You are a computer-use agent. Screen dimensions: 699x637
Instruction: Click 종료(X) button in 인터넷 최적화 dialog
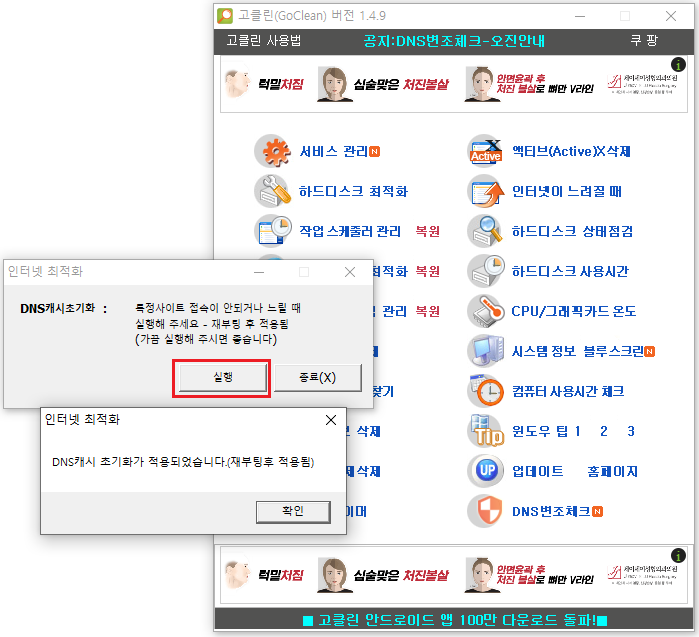coord(317,378)
